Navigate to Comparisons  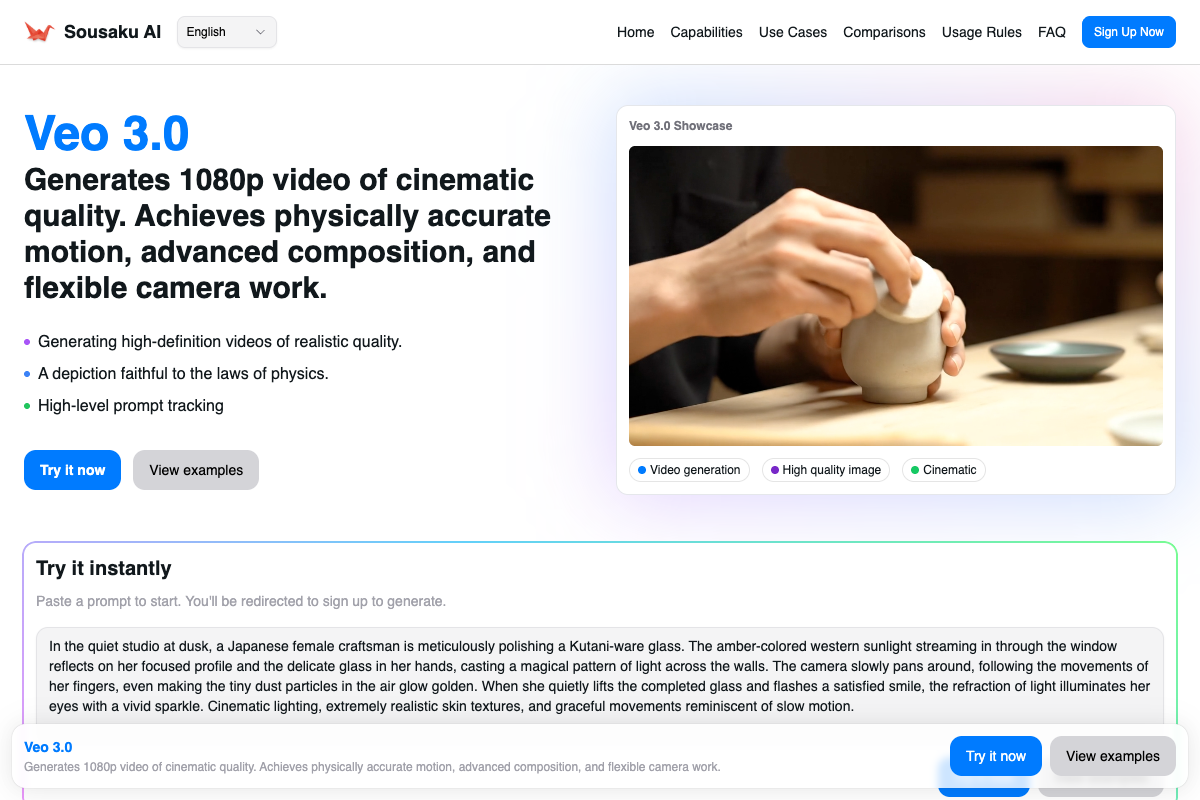click(x=884, y=32)
